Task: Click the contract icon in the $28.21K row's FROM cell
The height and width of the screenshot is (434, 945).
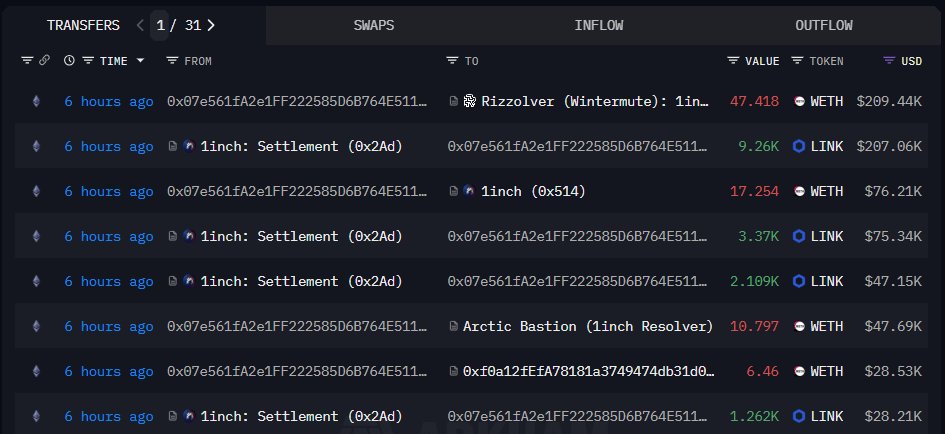Action: pyautogui.click(x=172, y=416)
